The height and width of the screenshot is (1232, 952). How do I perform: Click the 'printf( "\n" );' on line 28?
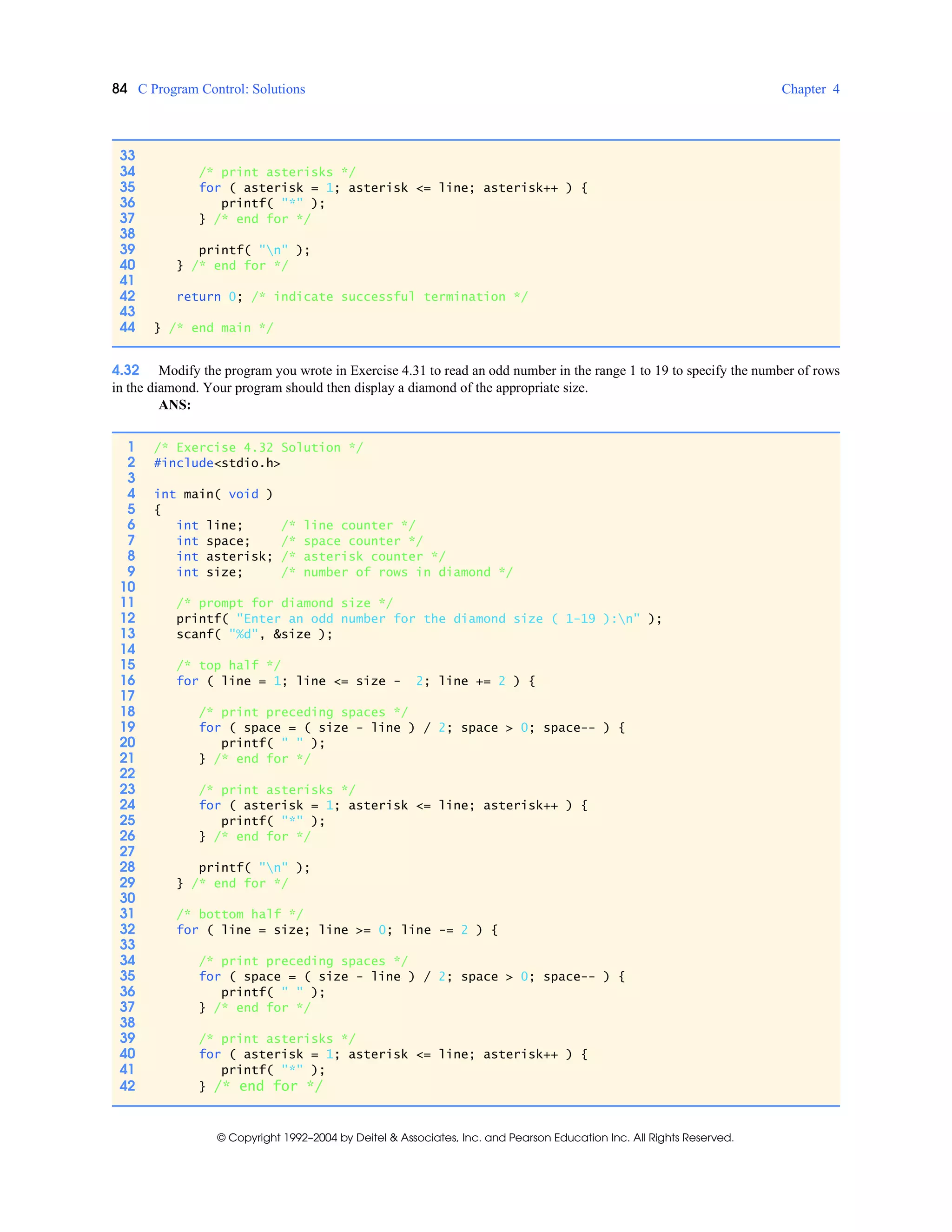click(x=254, y=868)
